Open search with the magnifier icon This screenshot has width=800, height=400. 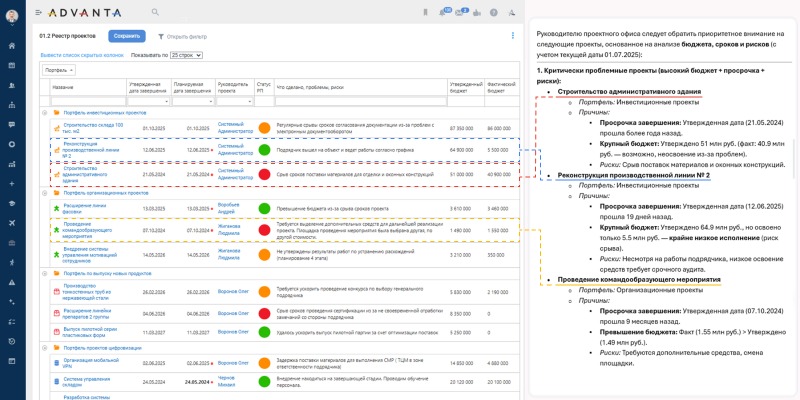155,12
